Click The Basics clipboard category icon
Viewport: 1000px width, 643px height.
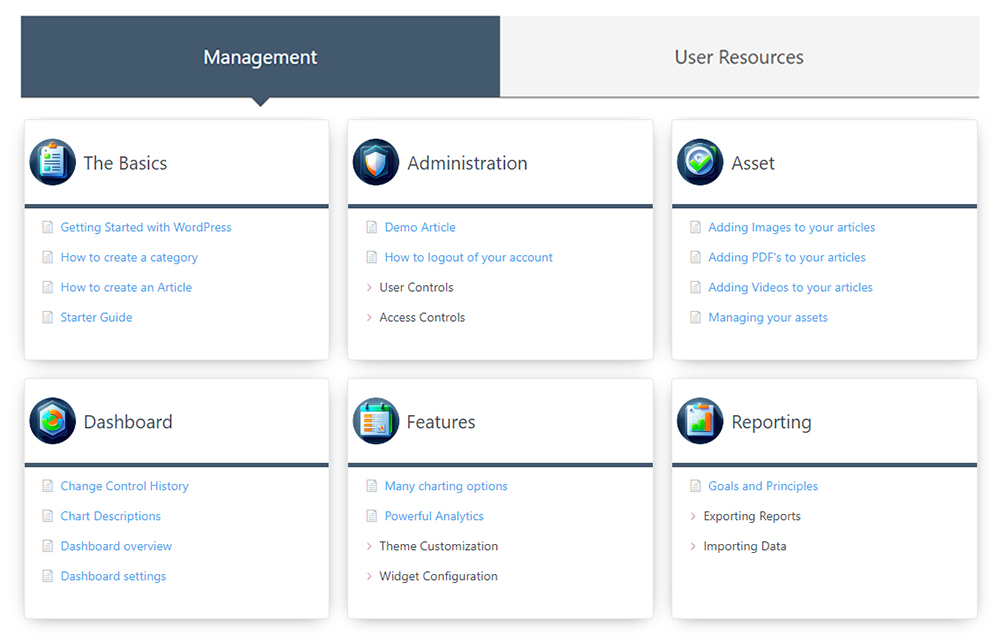click(53, 162)
